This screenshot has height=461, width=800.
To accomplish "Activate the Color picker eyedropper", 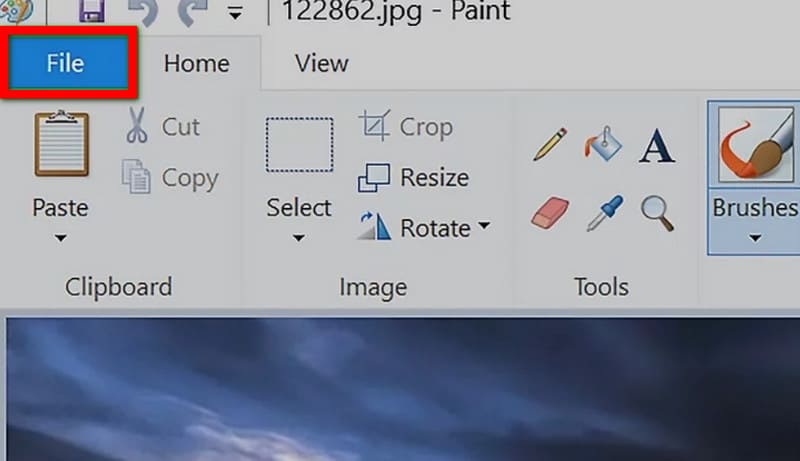I will pyautogui.click(x=605, y=213).
